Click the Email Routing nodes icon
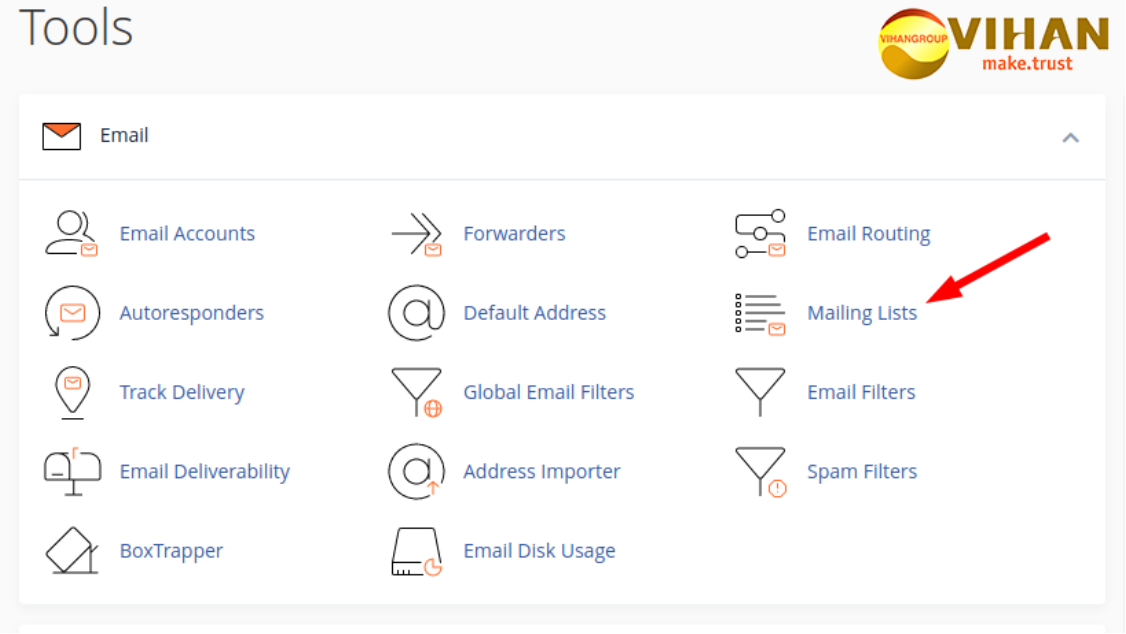The height and width of the screenshot is (634, 1126). point(760,234)
